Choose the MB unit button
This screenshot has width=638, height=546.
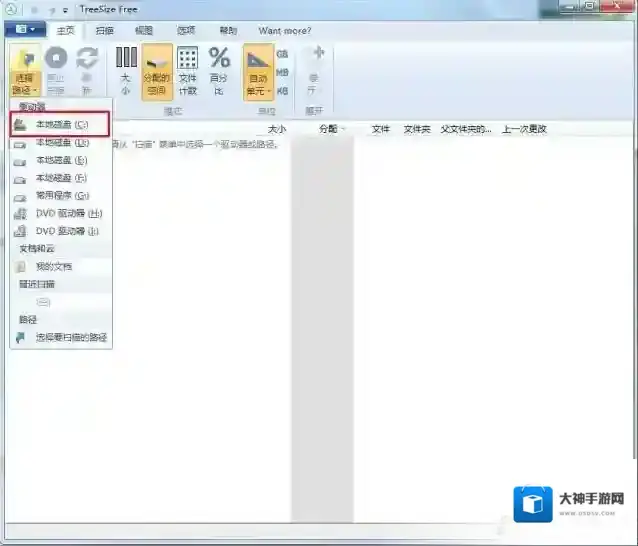click(x=282, y=72)
